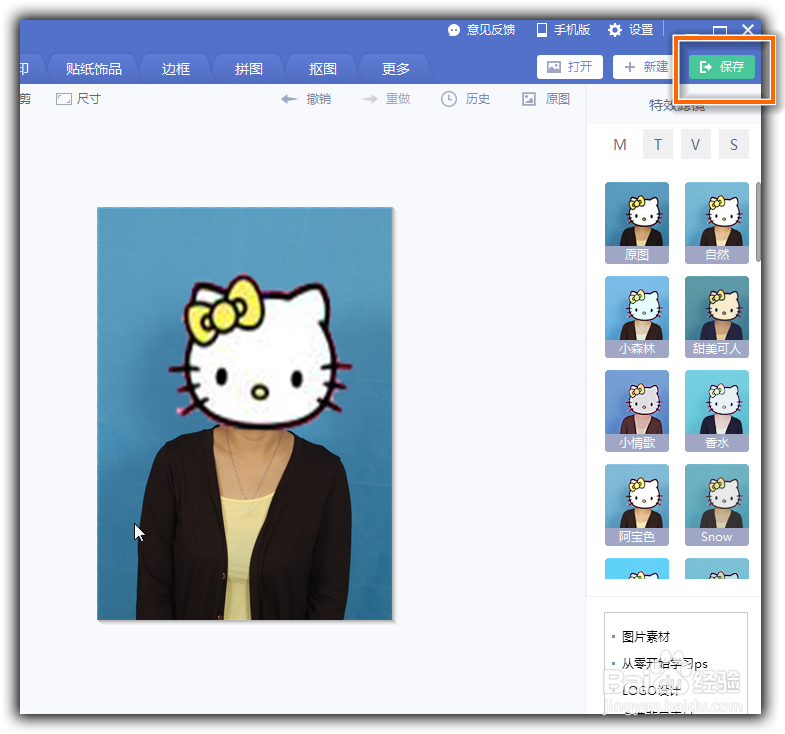The width and height of the screenshot is (785, 734).
Task: Apply the 甜美可人 filter thumbnail
Action: click(717, 317)
